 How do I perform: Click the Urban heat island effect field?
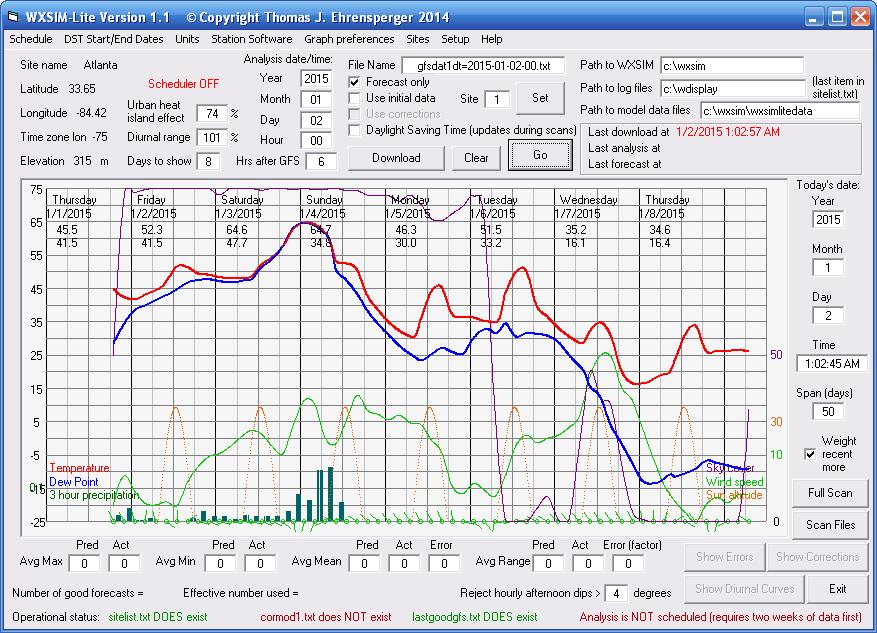[211, 114]
